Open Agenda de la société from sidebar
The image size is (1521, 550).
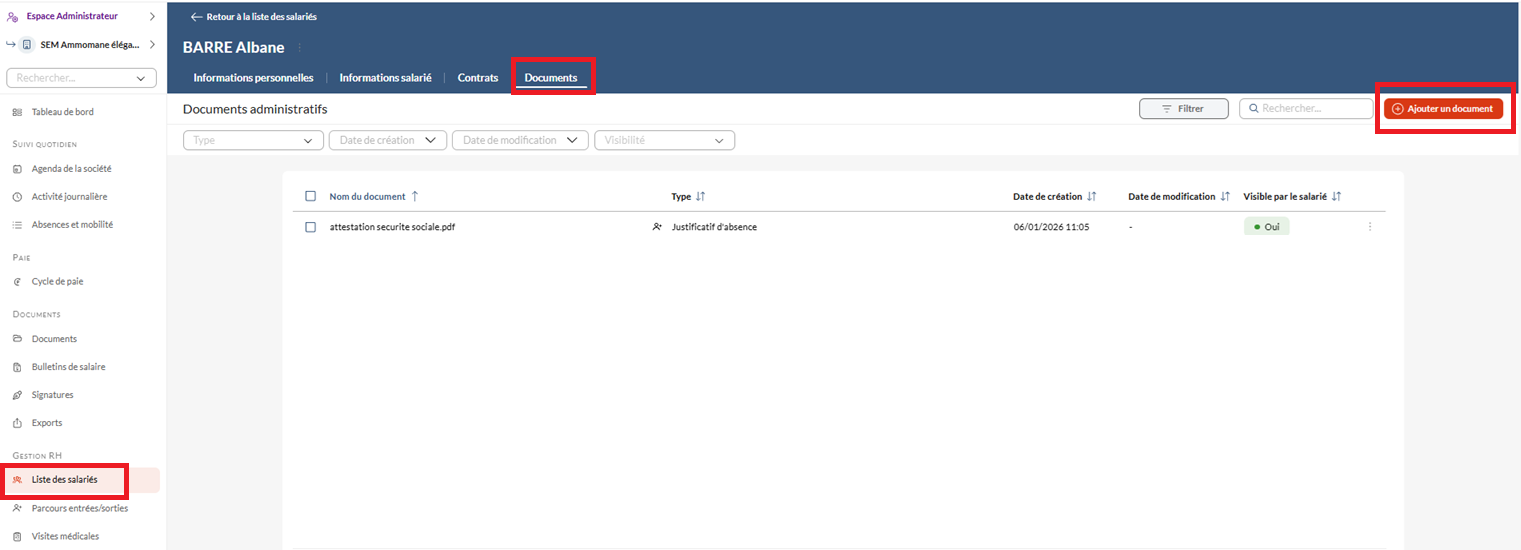[x=71, y=169]
